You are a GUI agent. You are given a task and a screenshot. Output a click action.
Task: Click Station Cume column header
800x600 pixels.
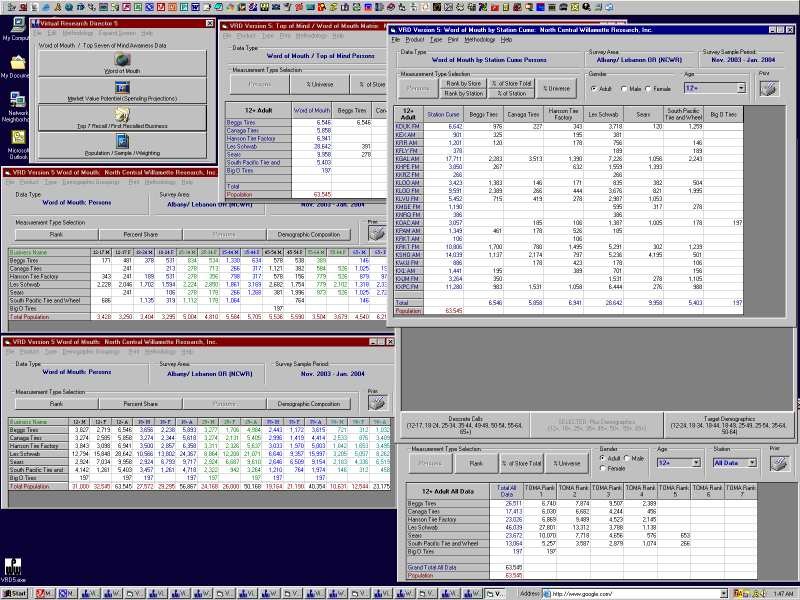(x=443, y=114)
